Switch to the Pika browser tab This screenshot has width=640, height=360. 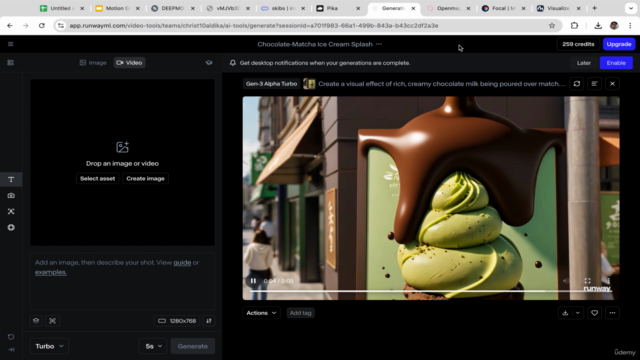coord(338,8)
